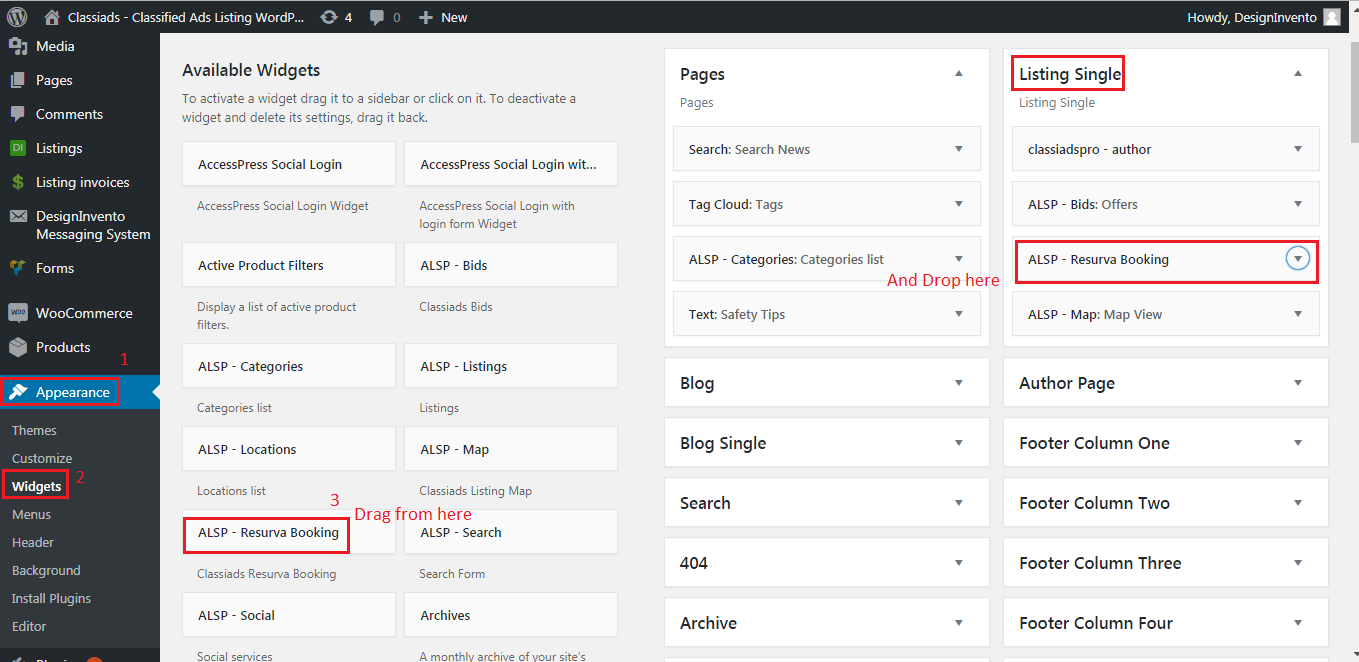Expand the ALSP - Map View widget
This screenshot has width=1359, height=662.
click(x=1297, y=314)
